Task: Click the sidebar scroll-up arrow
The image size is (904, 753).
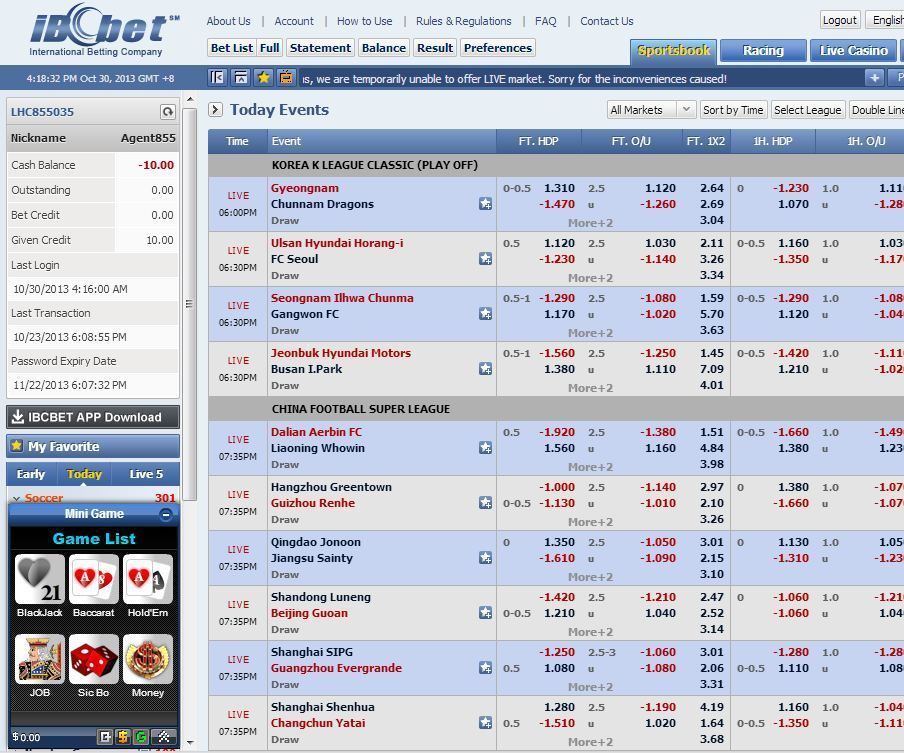Action: click(190, 100)
